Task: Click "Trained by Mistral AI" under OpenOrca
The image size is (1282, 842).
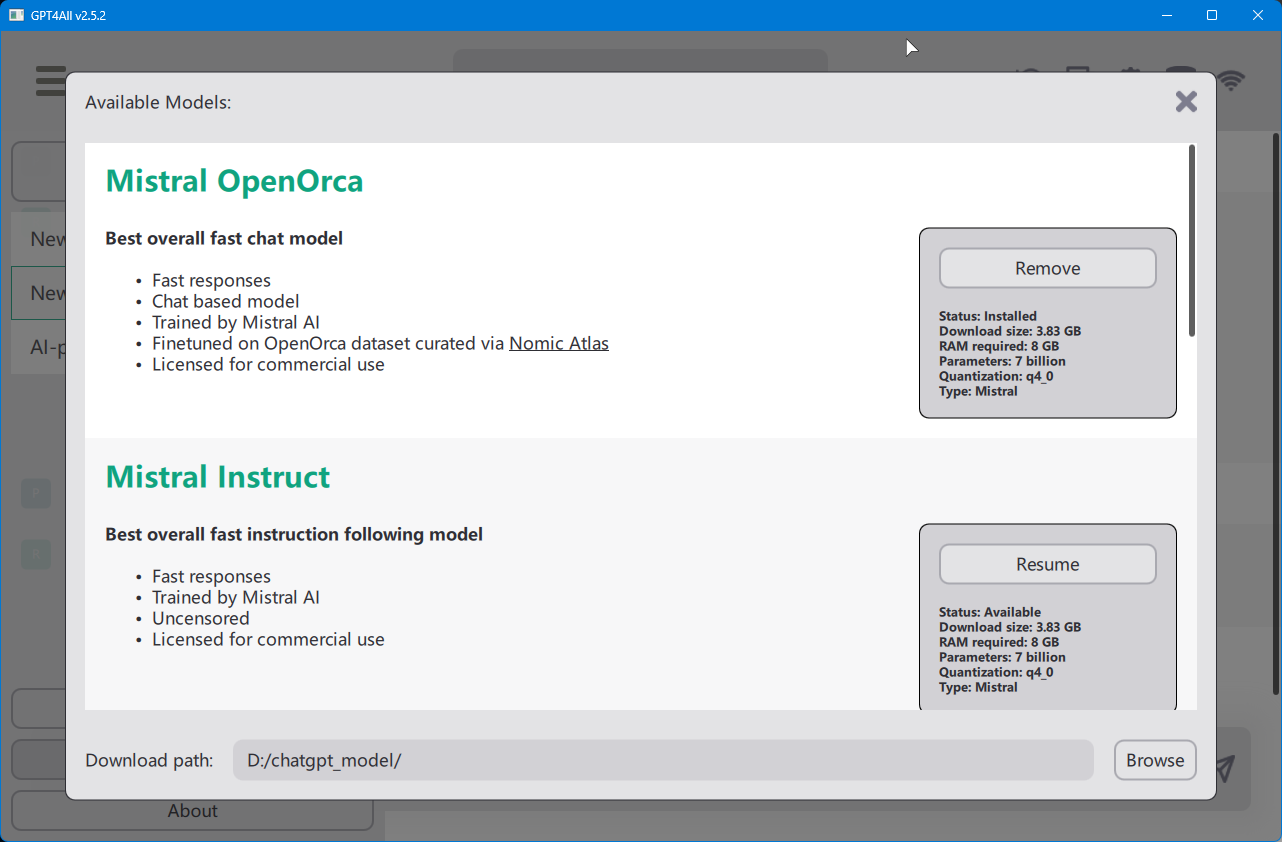Action: coord(236,322)
